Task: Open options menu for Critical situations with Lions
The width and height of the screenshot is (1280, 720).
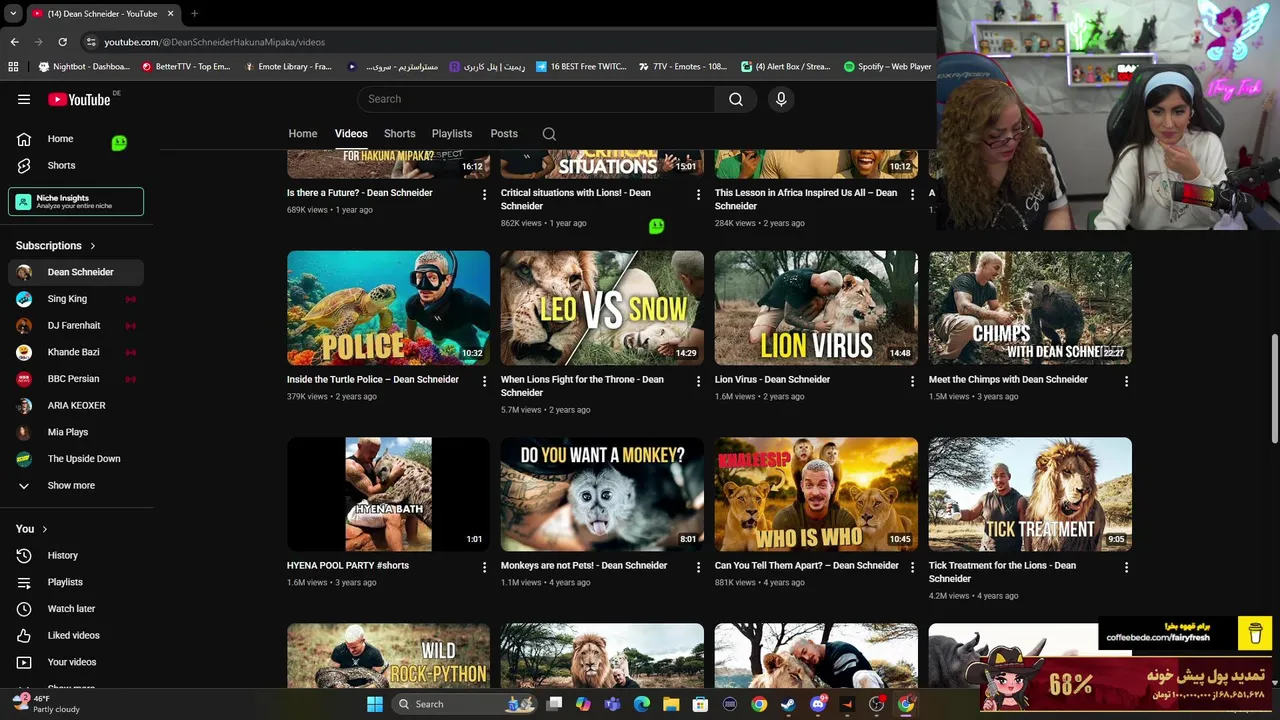Action: (x=698, y=194)
